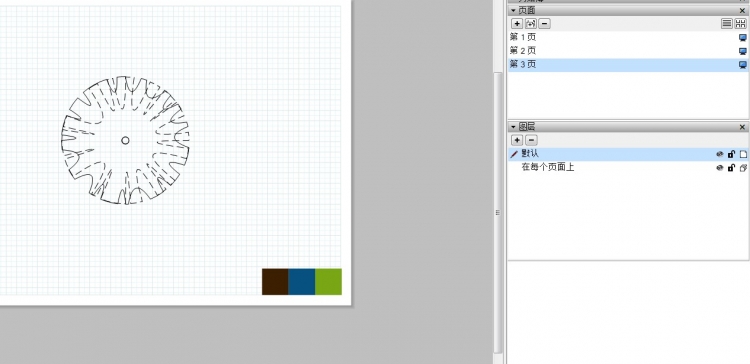Remove page using minus in 页面 panel
Viewport: 750px width, 364px height.
click(544, 23)
